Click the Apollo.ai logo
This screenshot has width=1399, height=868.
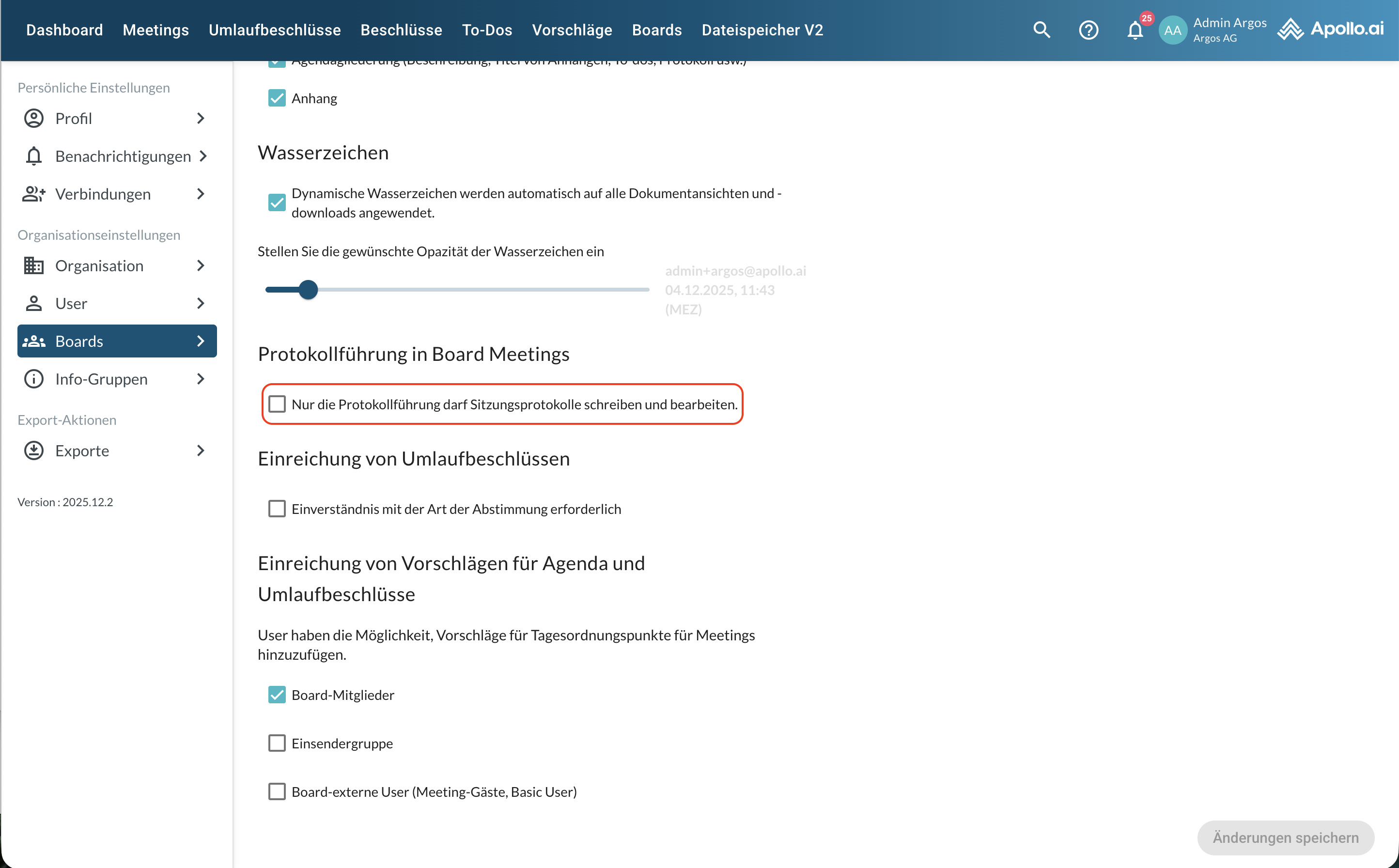[x=1330, y=29]
